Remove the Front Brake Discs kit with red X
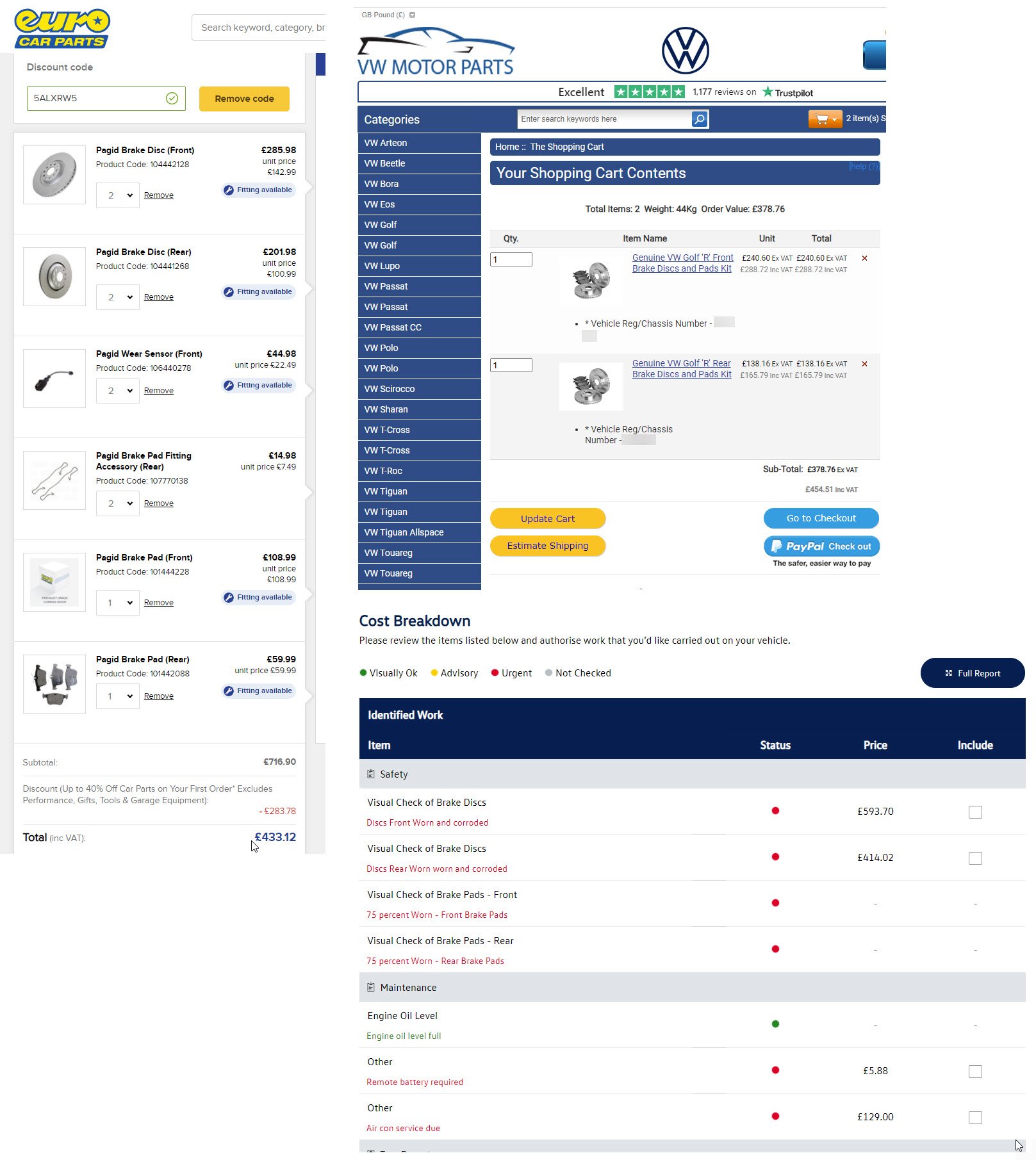Viewport: 1036px width, 1160px height. point(864,258)
